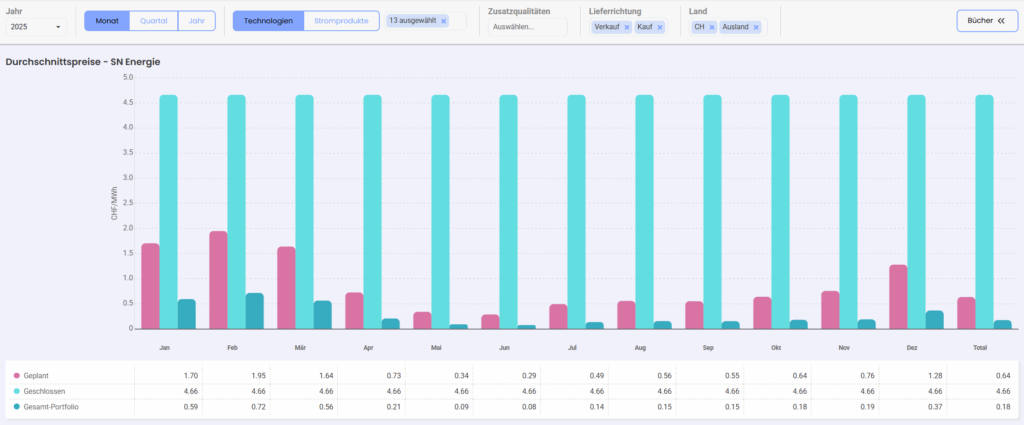Click the teal Gesamt-Portfolio bar for Mär
The image size is (1024, 425).
(x=323, y=315)
